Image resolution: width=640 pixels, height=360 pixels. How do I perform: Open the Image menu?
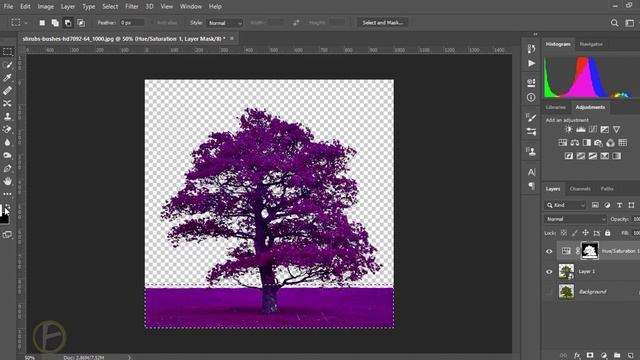pyautogui.click(x=46, y=7)
